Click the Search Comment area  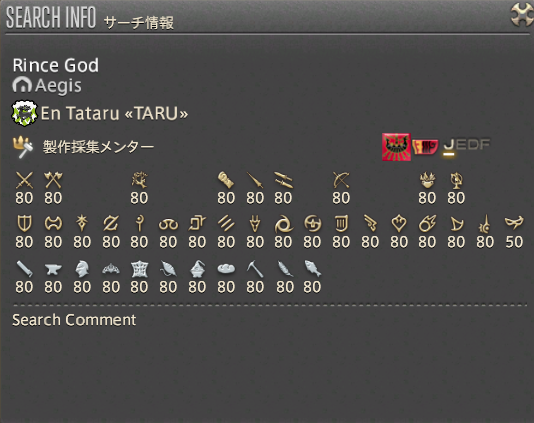pyautogui.click(x=74, y=320)
